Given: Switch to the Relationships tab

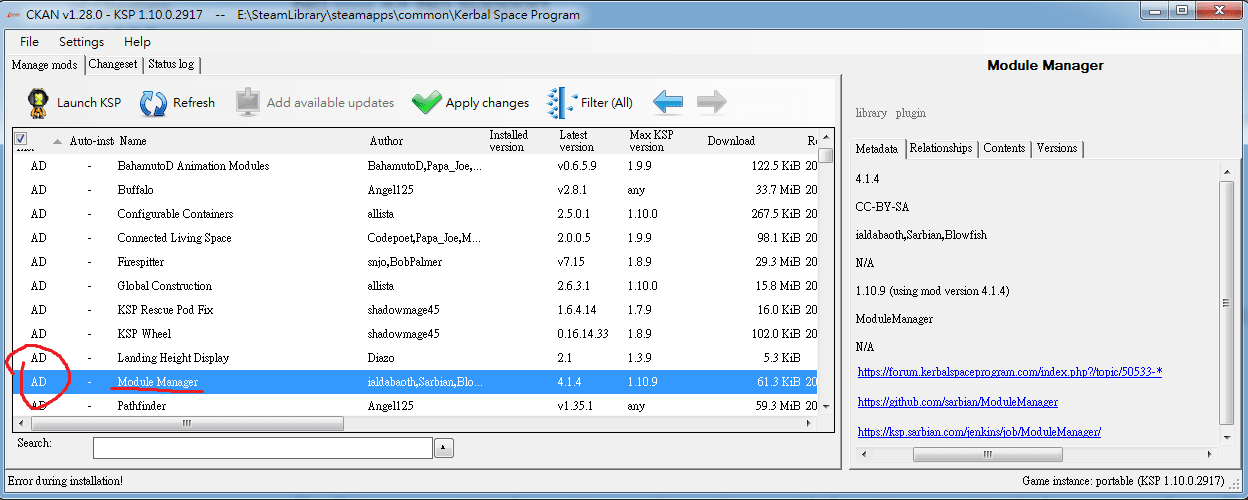Looking at the screenshot, I should point(940,148).
